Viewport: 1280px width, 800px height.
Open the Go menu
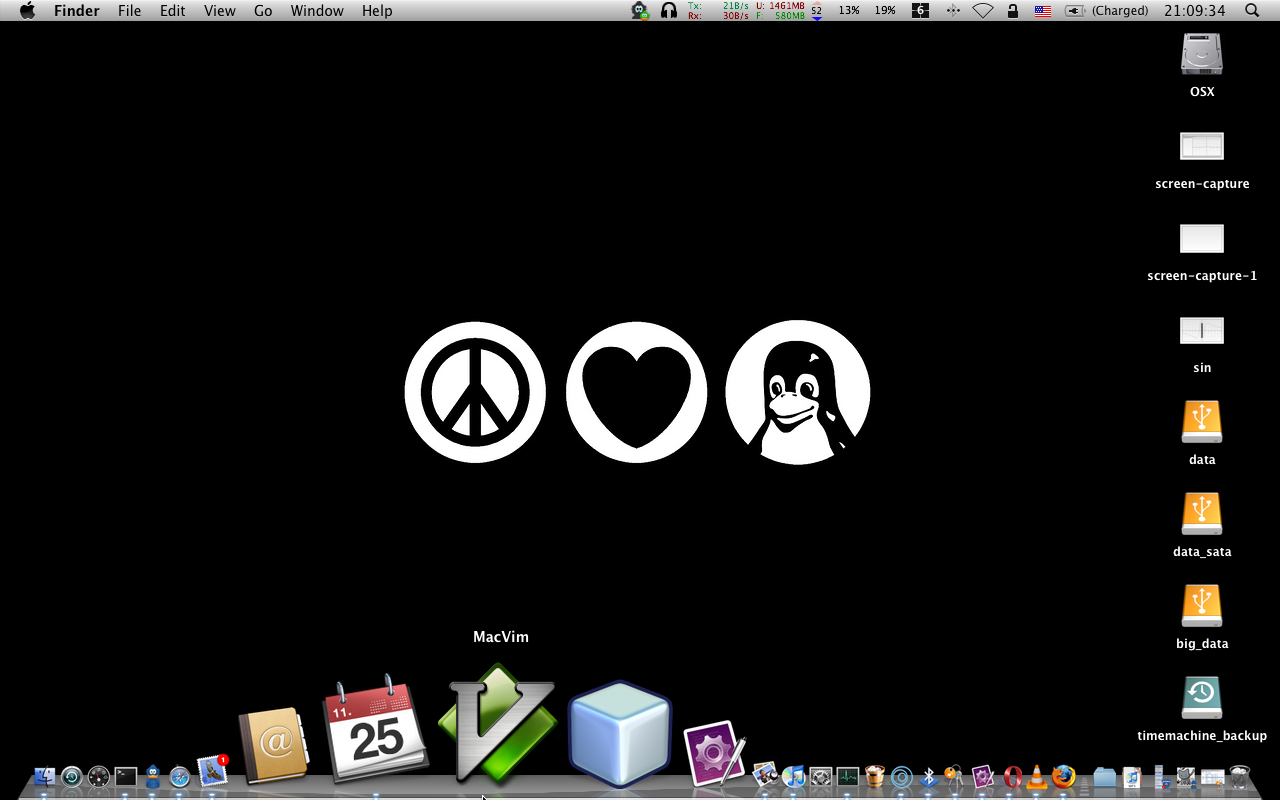[263, 11]
